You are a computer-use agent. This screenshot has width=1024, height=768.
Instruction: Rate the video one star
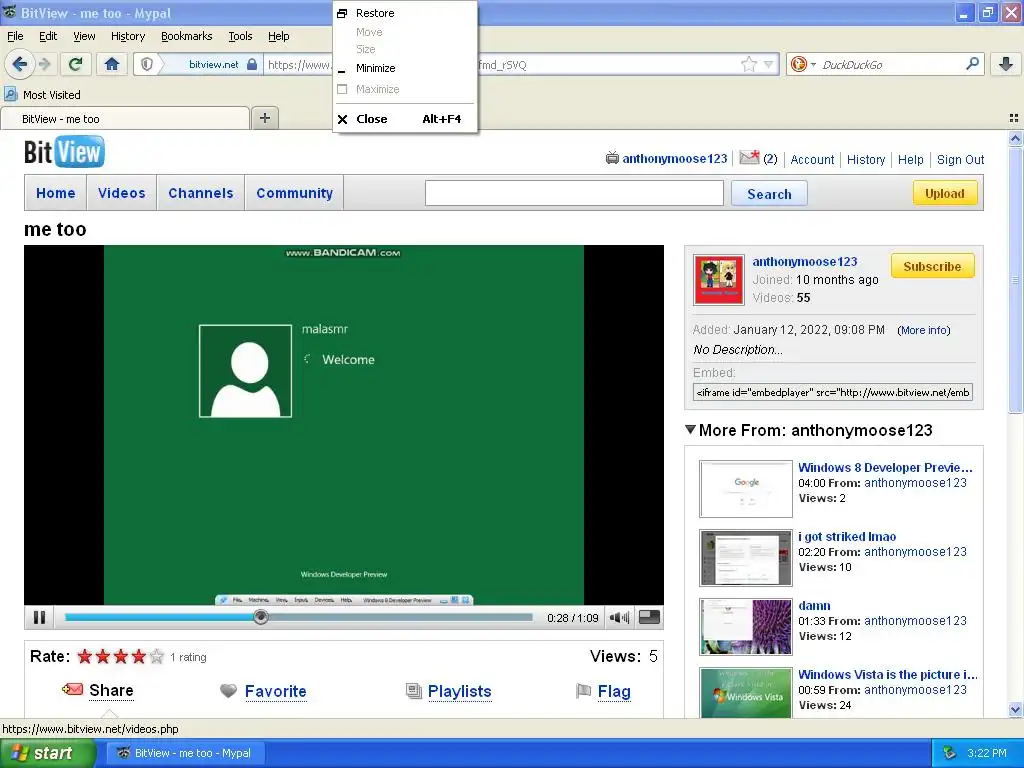pyautogui.click(x=84, y=656)
